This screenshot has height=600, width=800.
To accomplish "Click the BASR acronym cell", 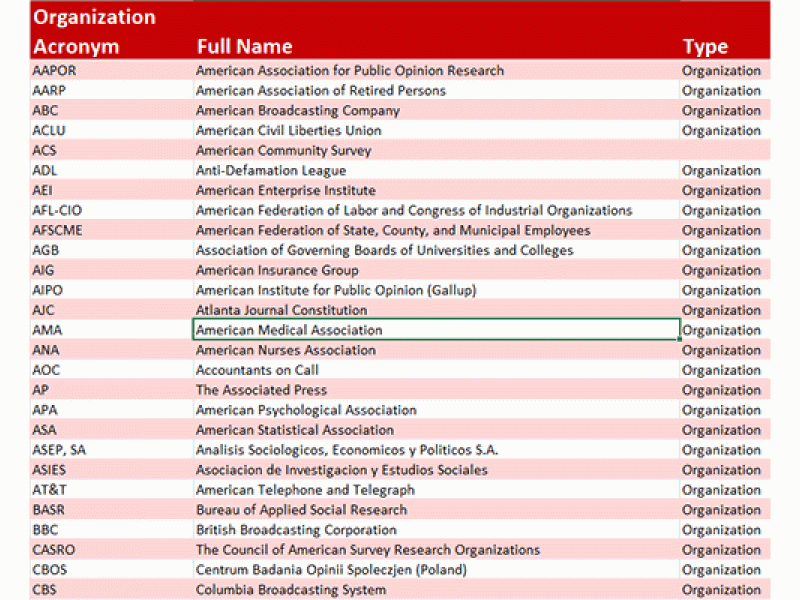I will (x=111, y=510).
